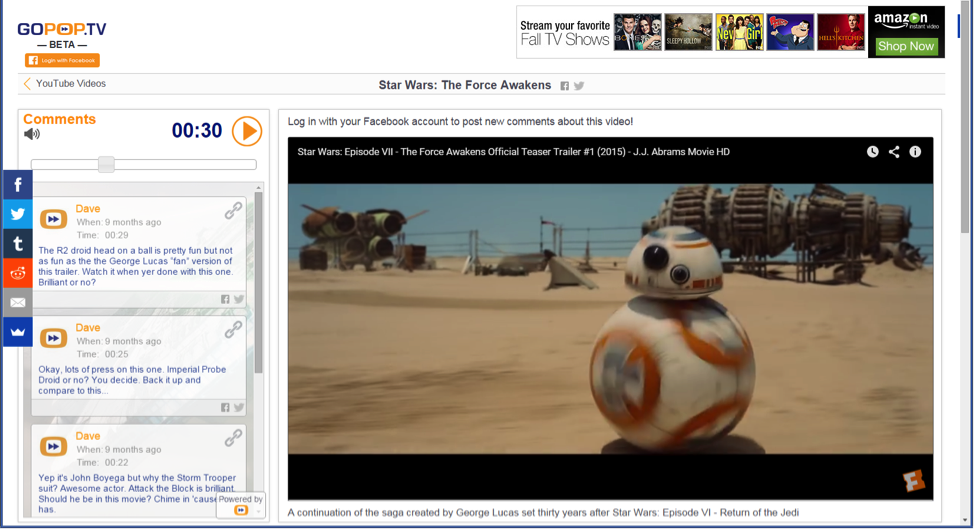This screenshot has width=975, height=529.
Task: Mute audio using the speaker icon
Action: (x=32, y=134)
